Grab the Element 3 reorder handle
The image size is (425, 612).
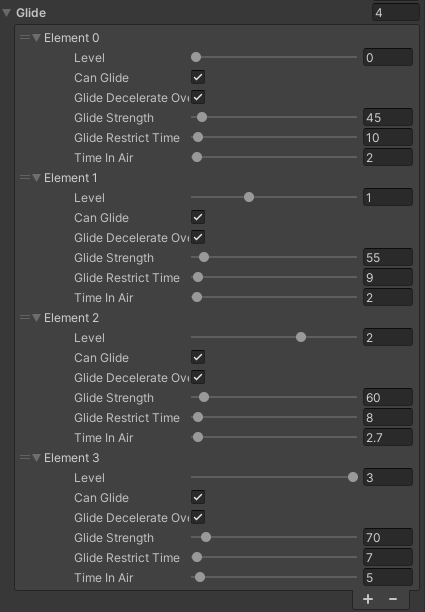25,457
